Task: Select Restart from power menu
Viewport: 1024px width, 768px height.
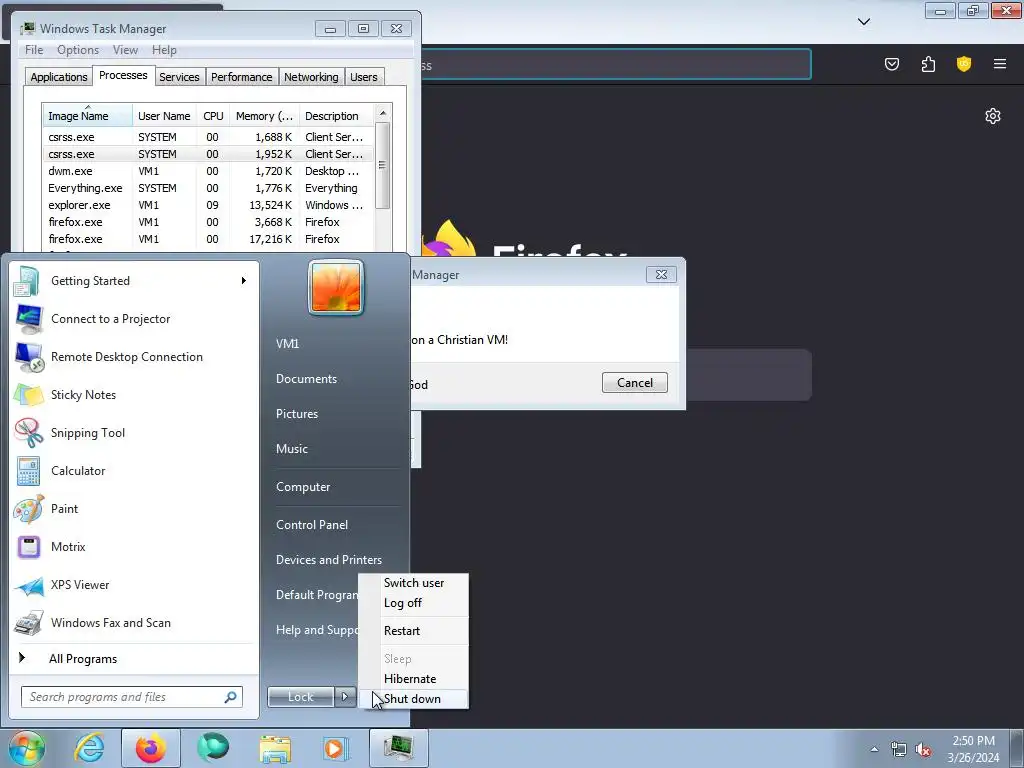Action: [x=413, y=631]
